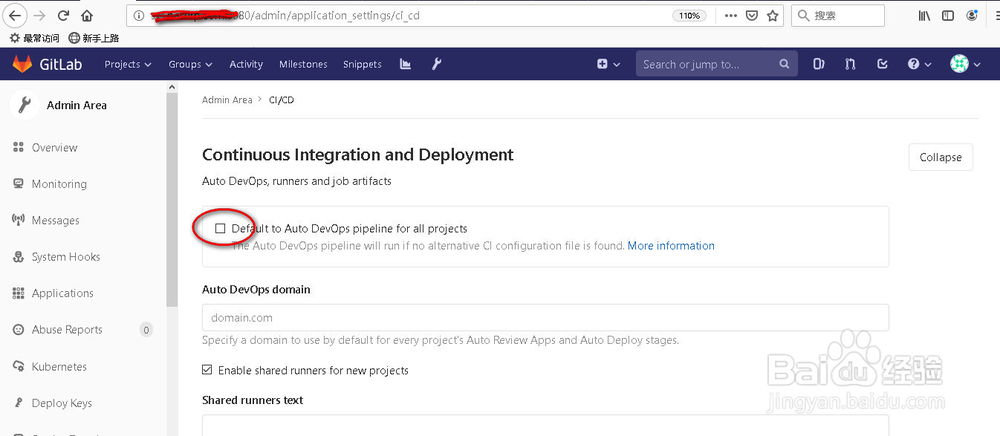Click the search magnifier icon in GitLab
This screenshot has width=1000, height=436.
point(784,64)
